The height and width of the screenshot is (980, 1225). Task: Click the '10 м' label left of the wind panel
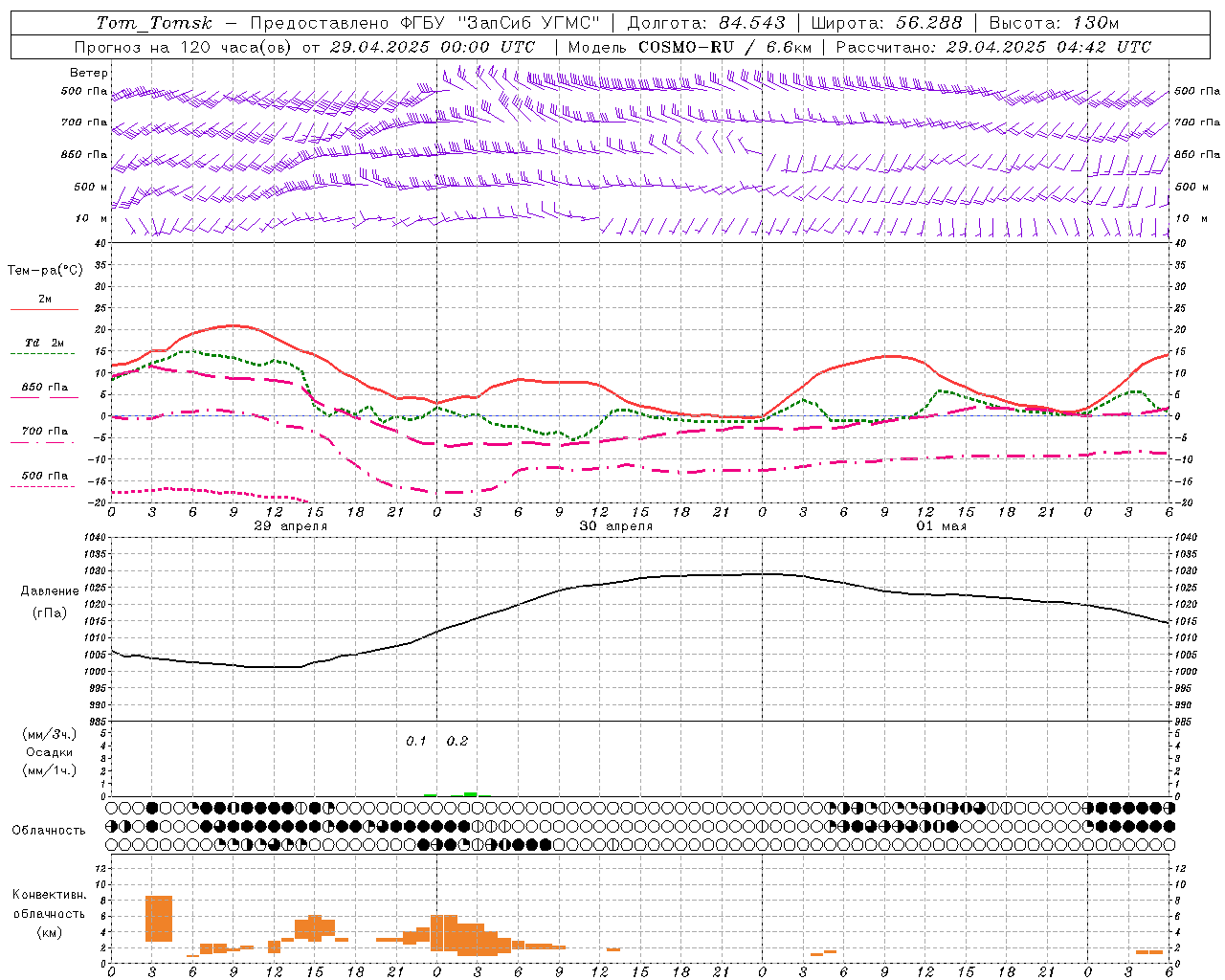pos(91,219)
